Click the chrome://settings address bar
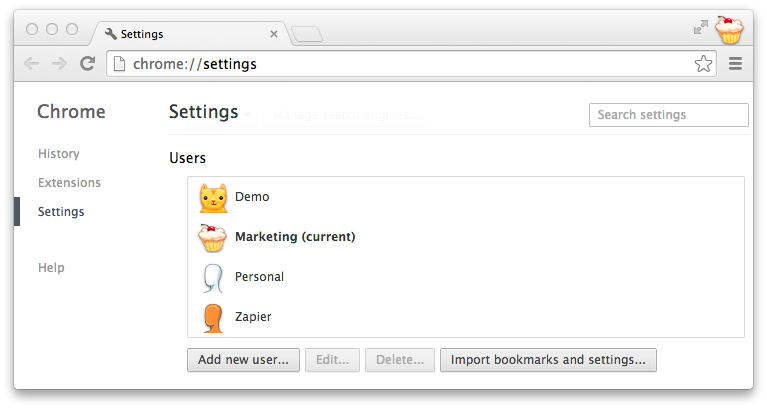 click(x=400, y=64)
